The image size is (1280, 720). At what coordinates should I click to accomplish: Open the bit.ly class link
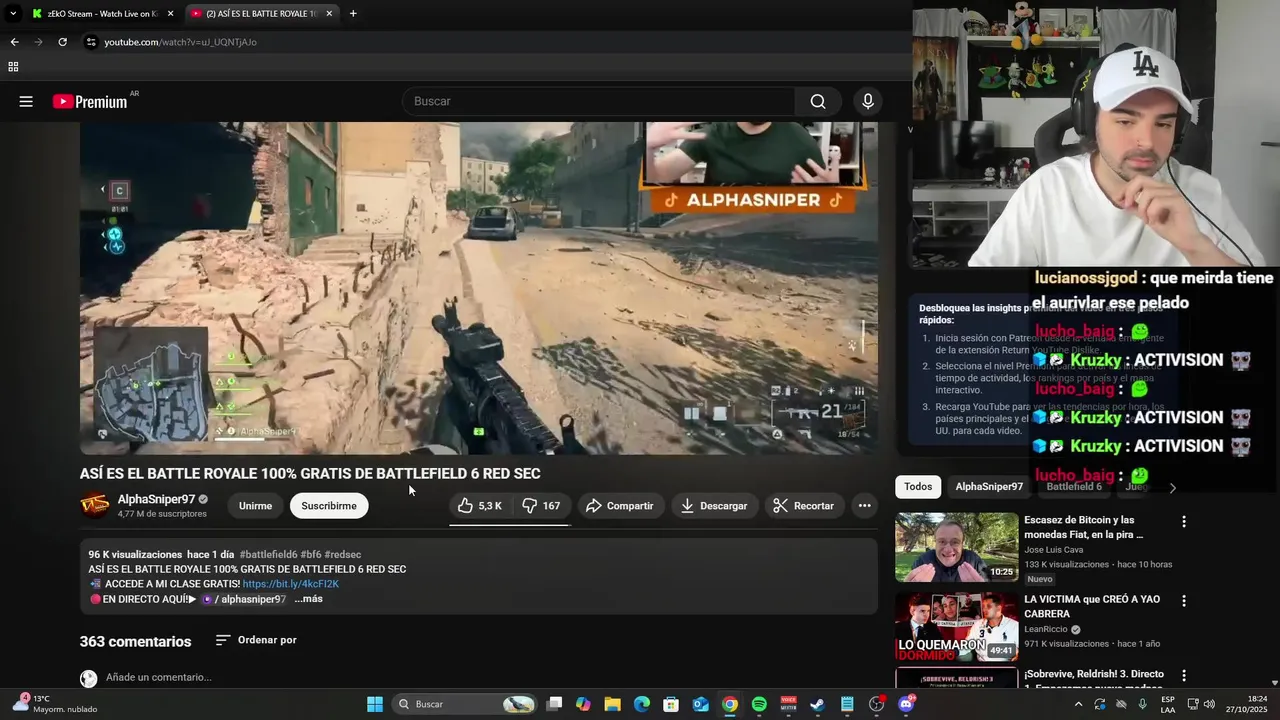point(290,584)
